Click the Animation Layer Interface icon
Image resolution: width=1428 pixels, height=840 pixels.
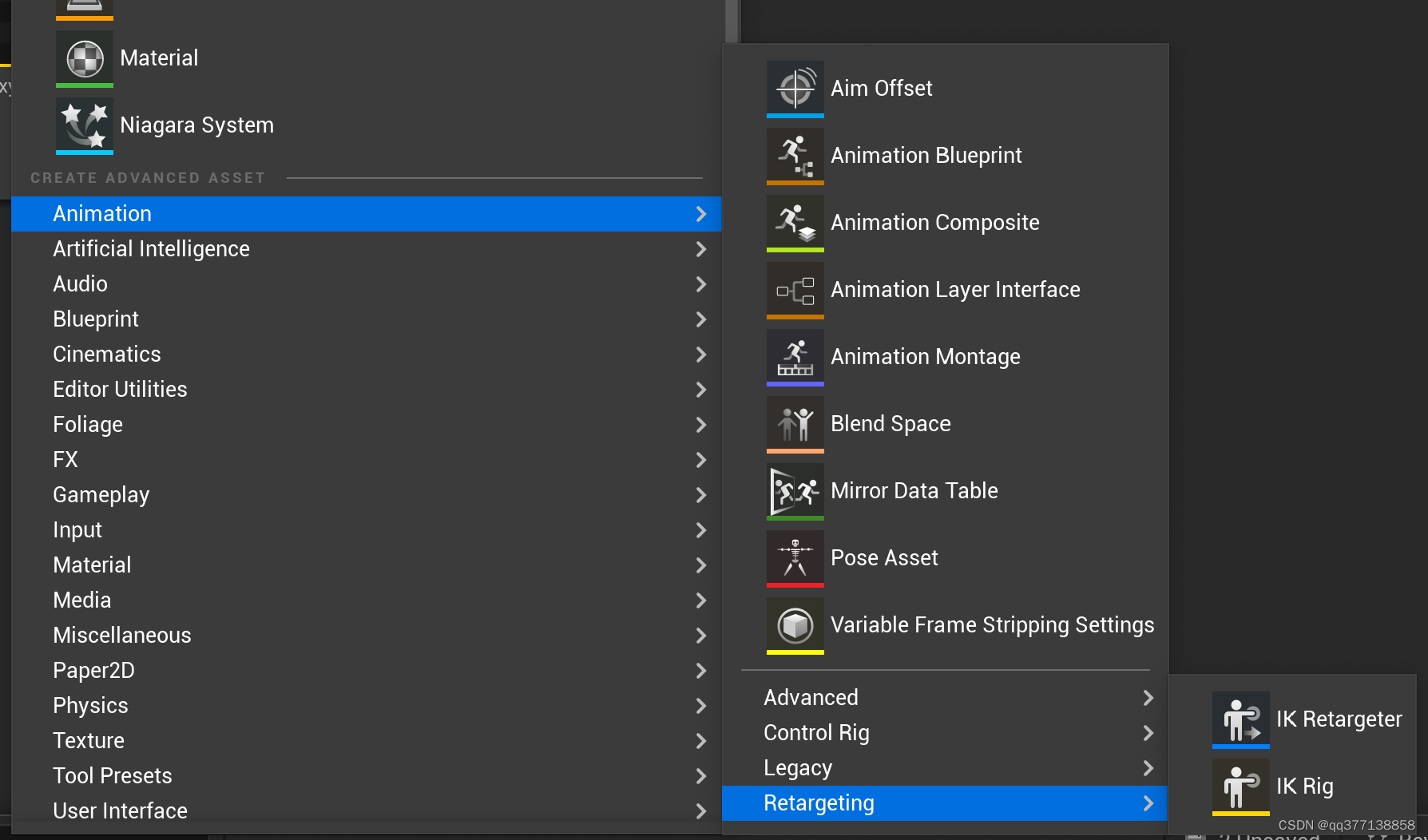click(795, 290)
